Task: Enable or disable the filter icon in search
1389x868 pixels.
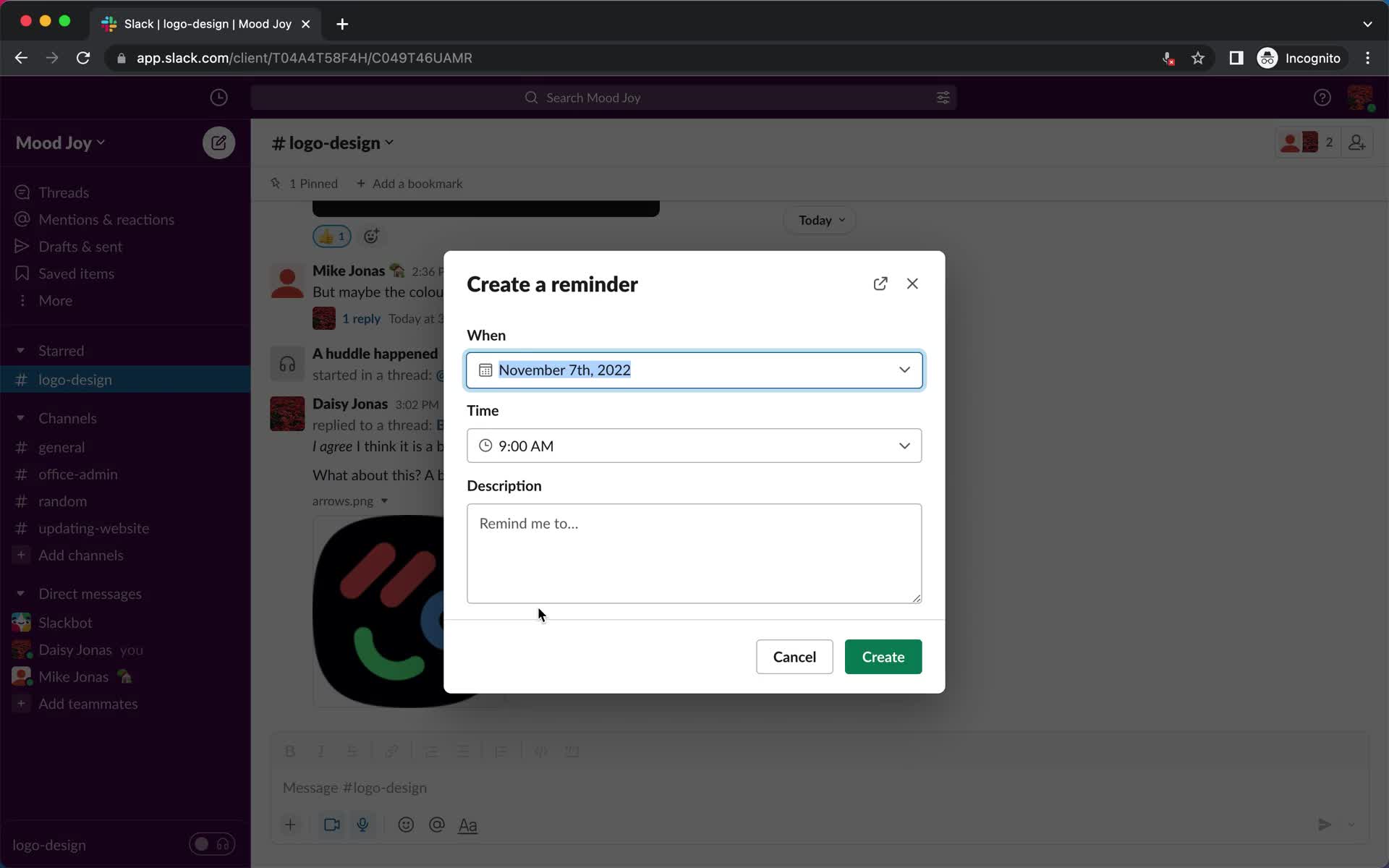Action: pyautogui.click(x=943, y=97)
